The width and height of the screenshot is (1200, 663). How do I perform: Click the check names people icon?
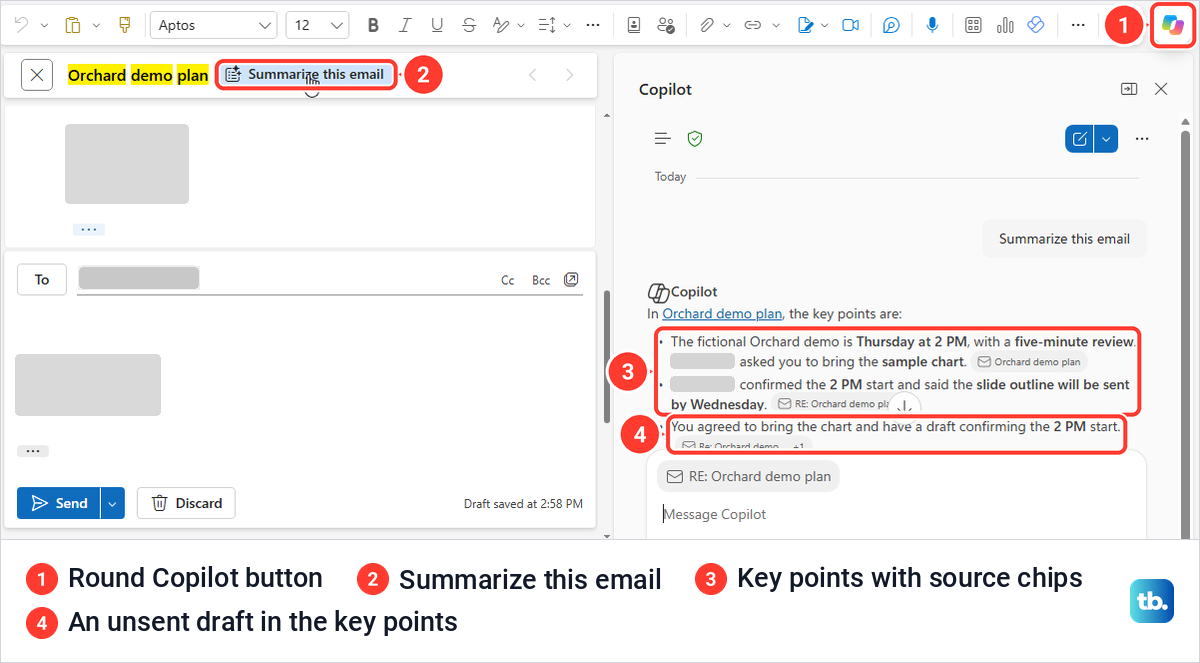tap(667, 25)
